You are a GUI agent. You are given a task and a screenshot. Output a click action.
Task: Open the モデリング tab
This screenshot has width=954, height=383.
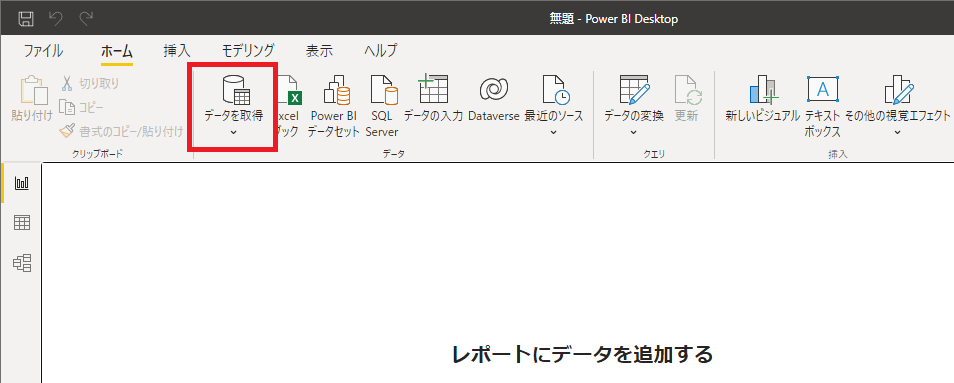[x=248, y=50]
